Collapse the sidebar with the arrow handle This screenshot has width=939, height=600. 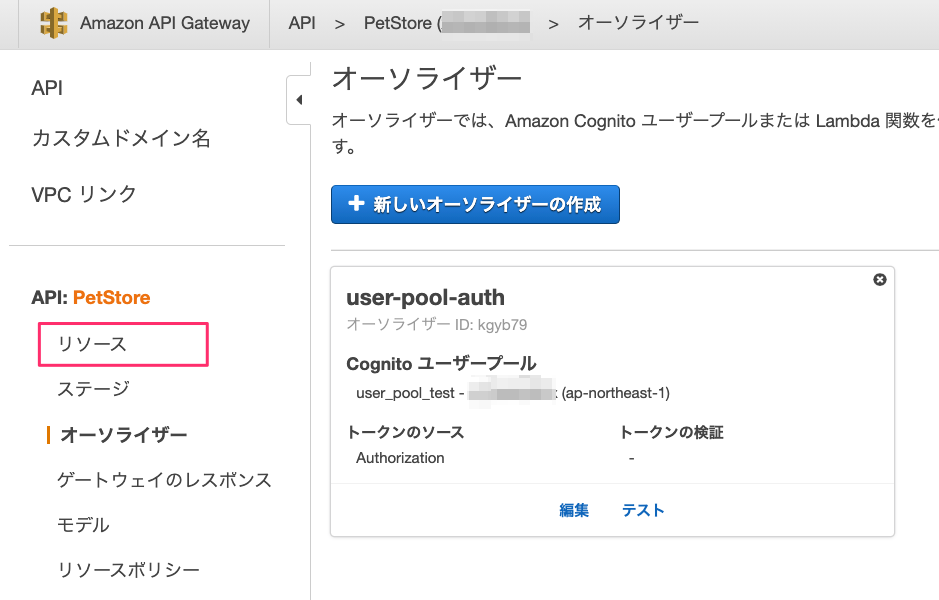click(x=299, y=100)
